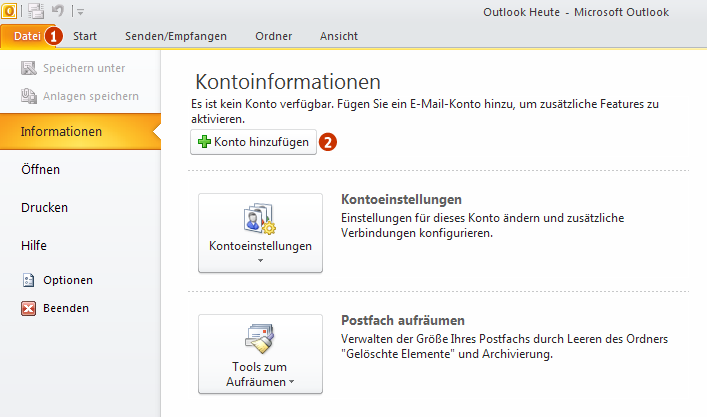This screenshot has height=417, width=707.
Task: Click the Optionen page icon
Action: click(x=28, y=280)
